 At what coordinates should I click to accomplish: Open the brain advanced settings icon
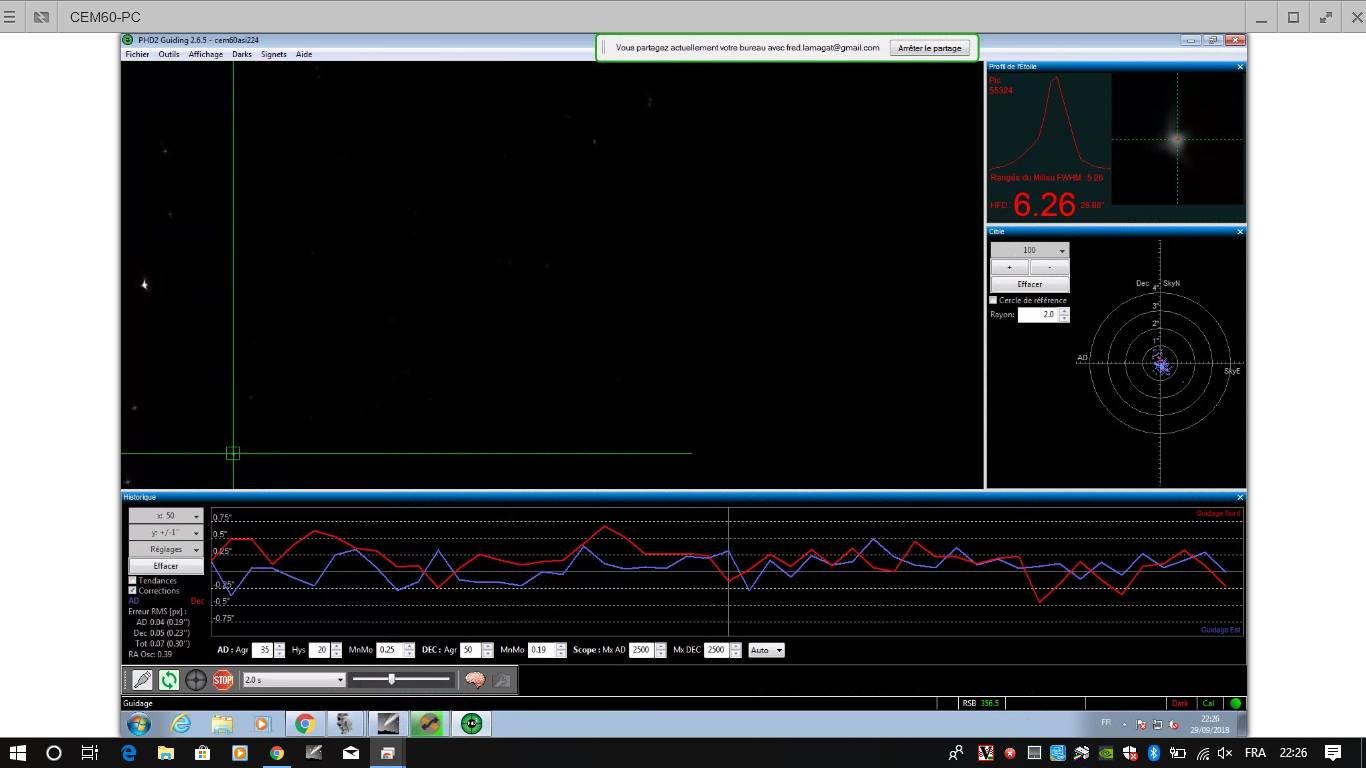click(474, 680)
